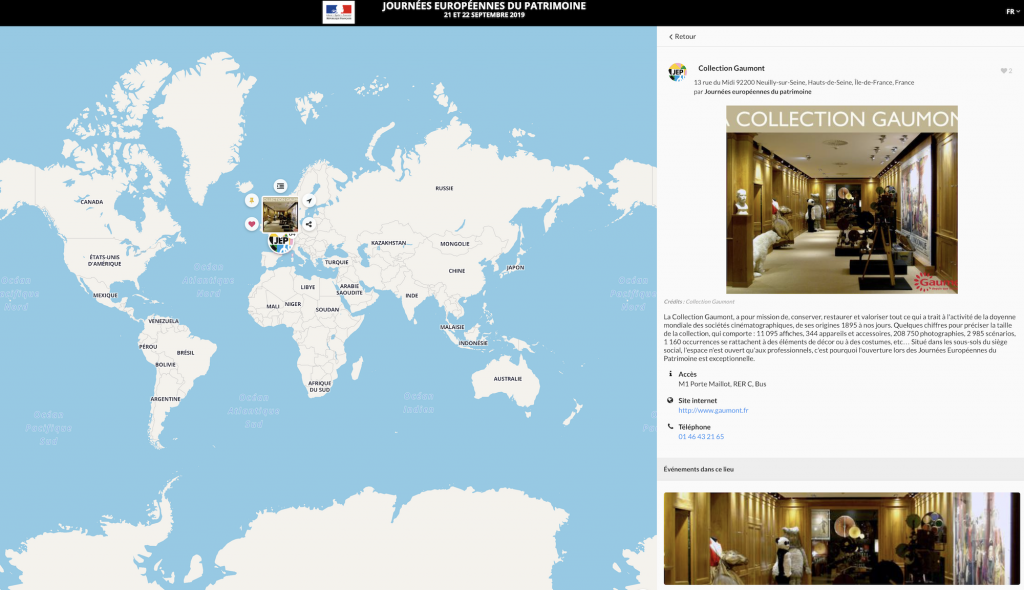Like the place with the grey heart counter
Viewport: 1024px width, 590px height.
[1006, 71]
